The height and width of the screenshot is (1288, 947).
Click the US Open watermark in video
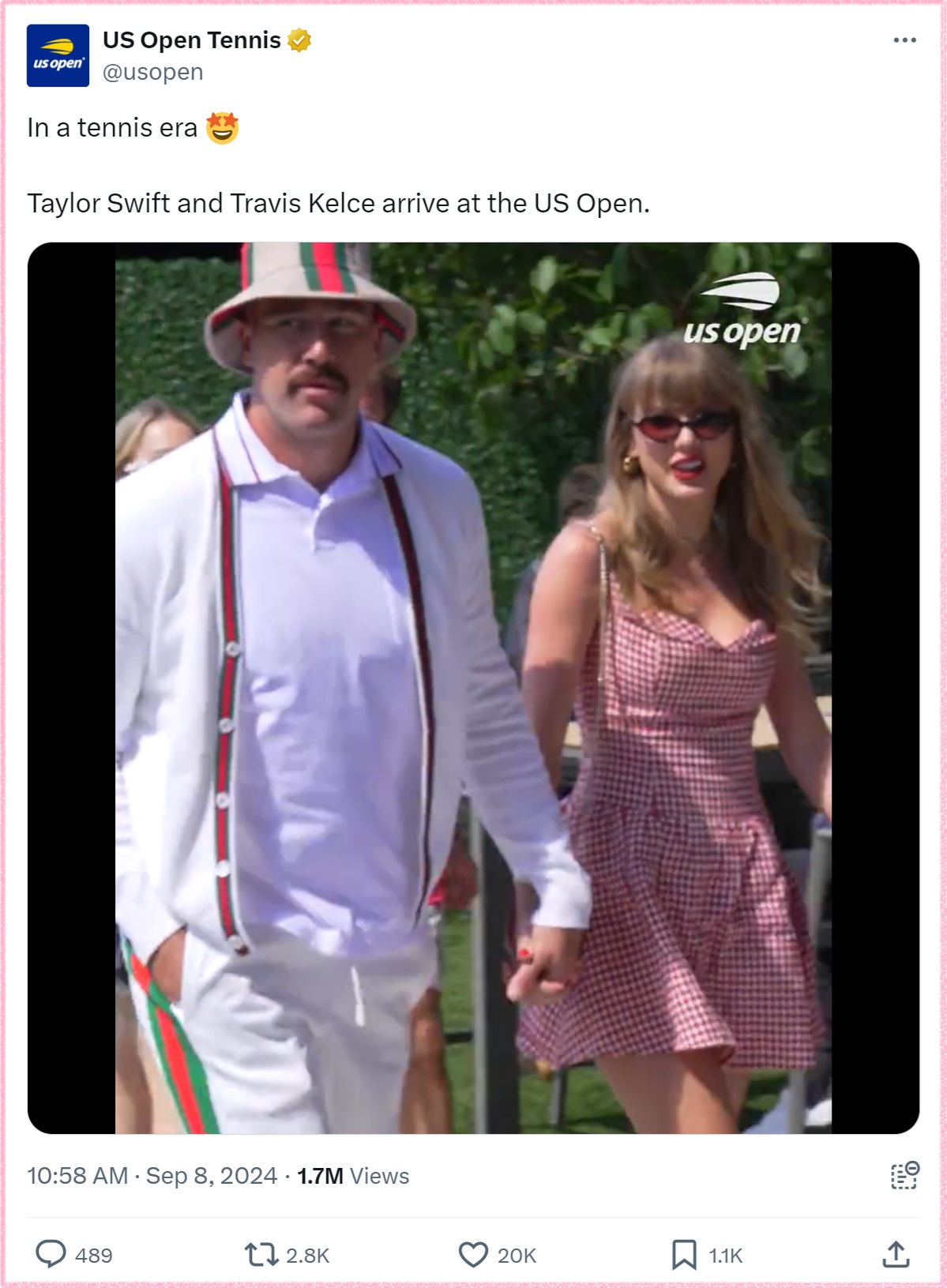[x=744, y=310]
